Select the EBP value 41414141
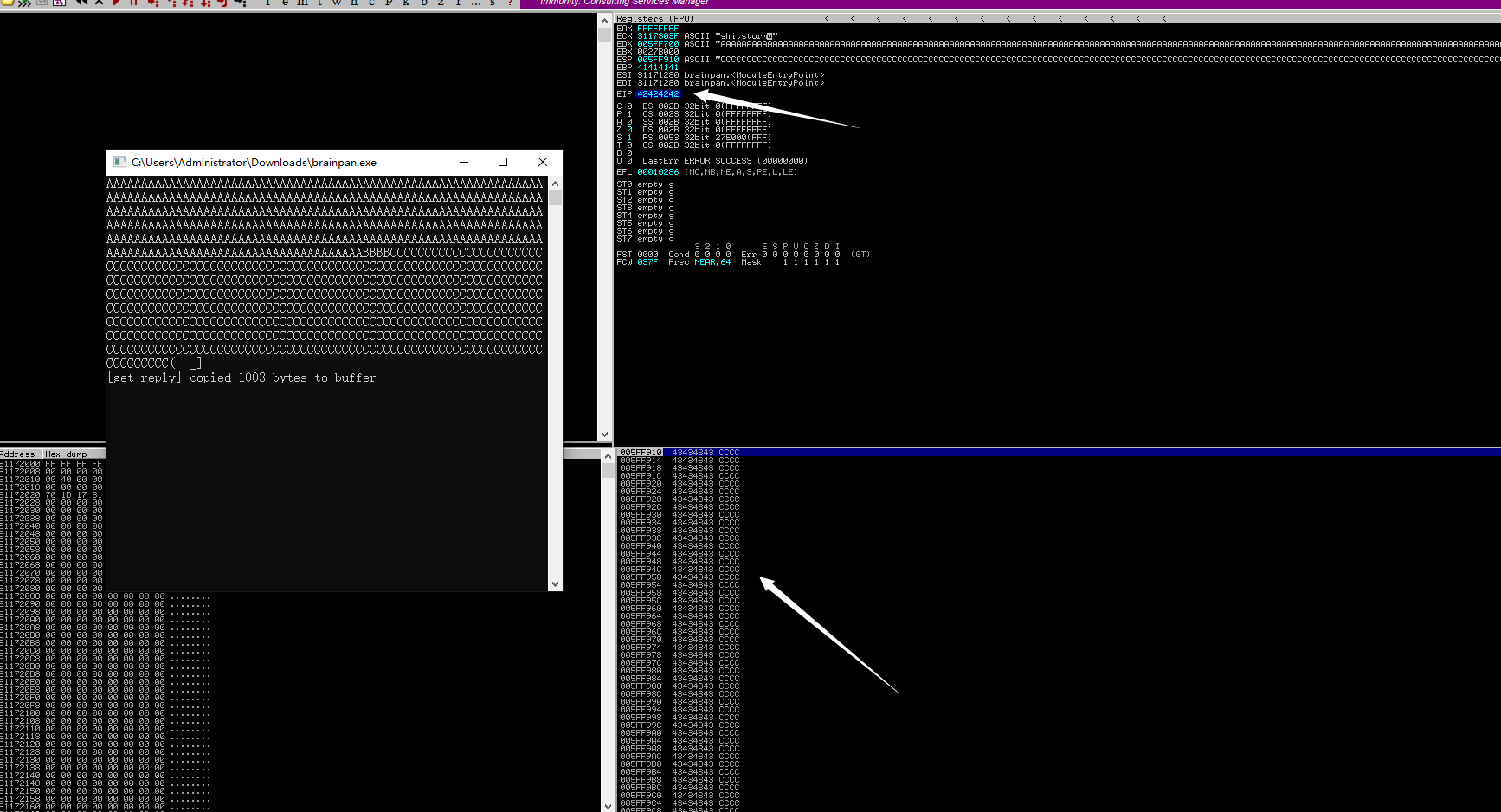The height and width of the screenshot is (812, 1501). tap(658, 68)
